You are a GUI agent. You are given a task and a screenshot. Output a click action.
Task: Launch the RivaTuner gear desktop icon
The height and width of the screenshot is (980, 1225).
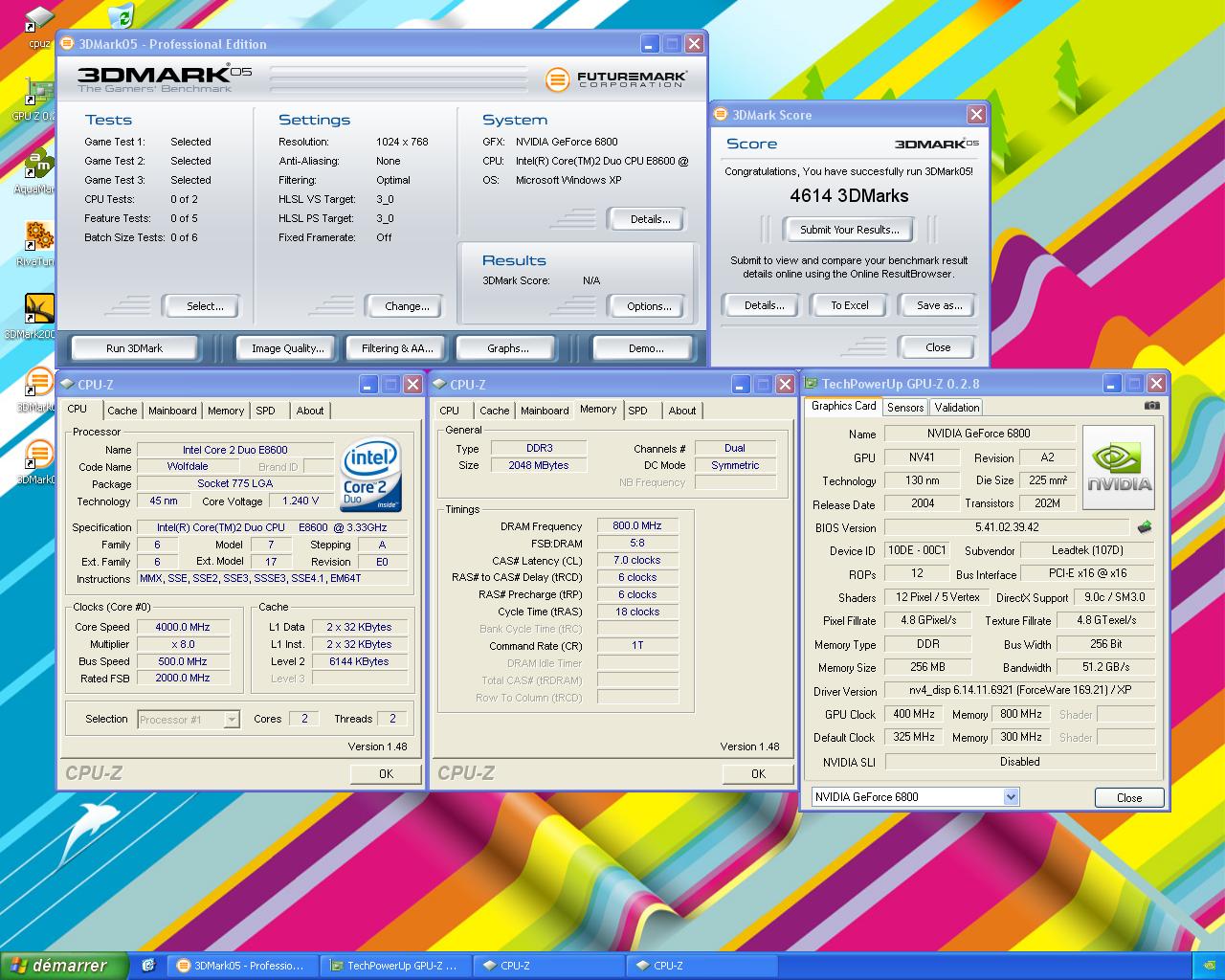point(36,243)
